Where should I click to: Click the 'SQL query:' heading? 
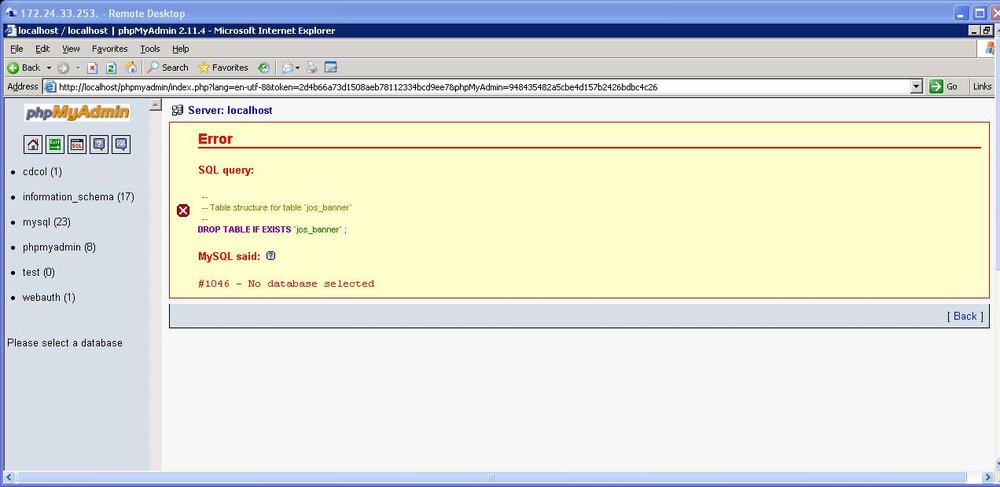(226, 170)
